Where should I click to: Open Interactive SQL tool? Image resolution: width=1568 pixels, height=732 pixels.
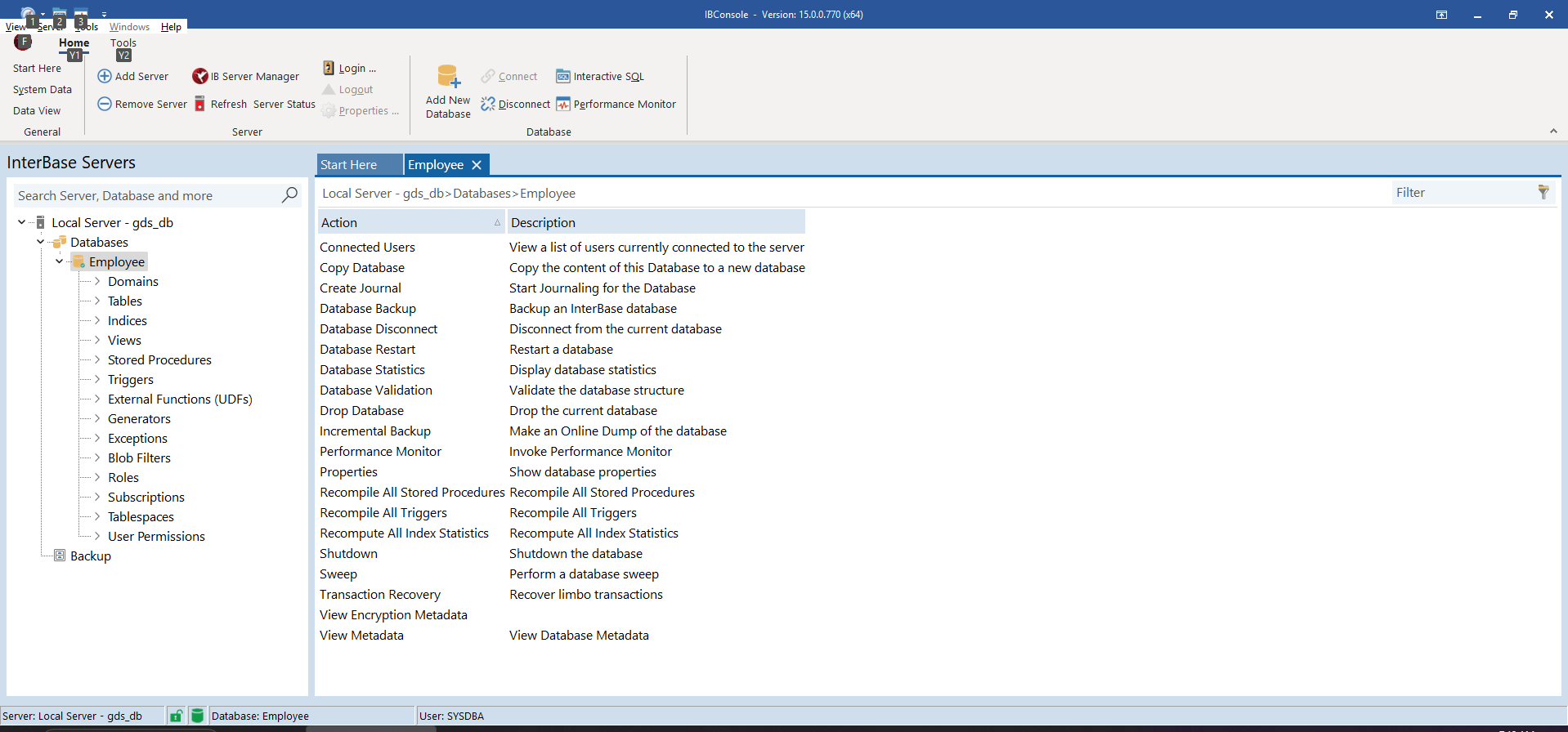pyautogui.click(x=563, y=76)
